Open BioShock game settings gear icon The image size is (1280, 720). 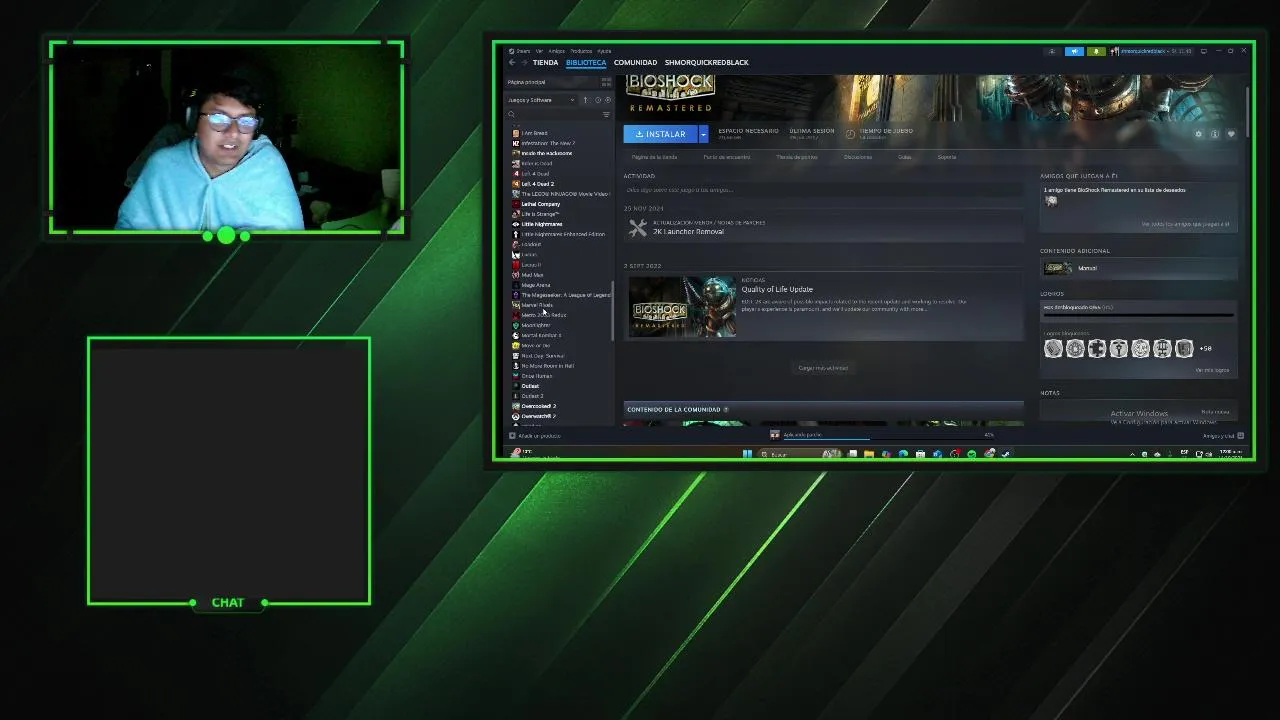point(1199,134)
